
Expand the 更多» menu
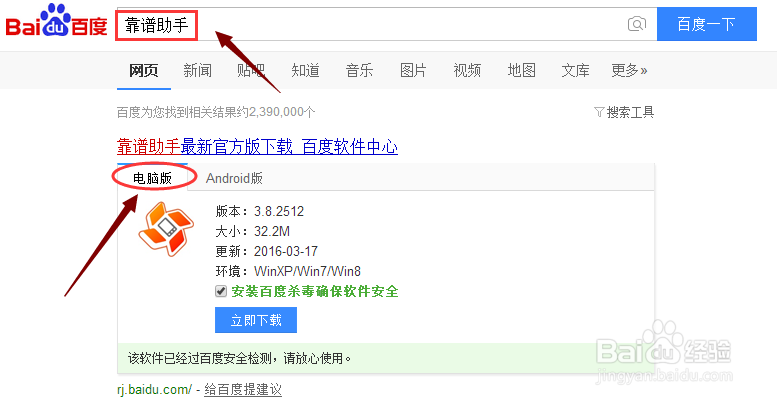(629, 70)
